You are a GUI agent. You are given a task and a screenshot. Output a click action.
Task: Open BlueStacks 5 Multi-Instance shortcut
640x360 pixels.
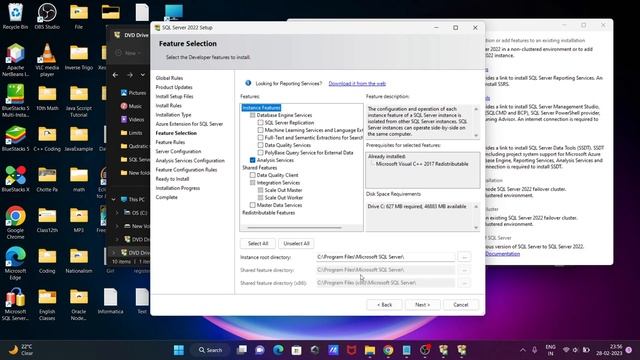15,101
